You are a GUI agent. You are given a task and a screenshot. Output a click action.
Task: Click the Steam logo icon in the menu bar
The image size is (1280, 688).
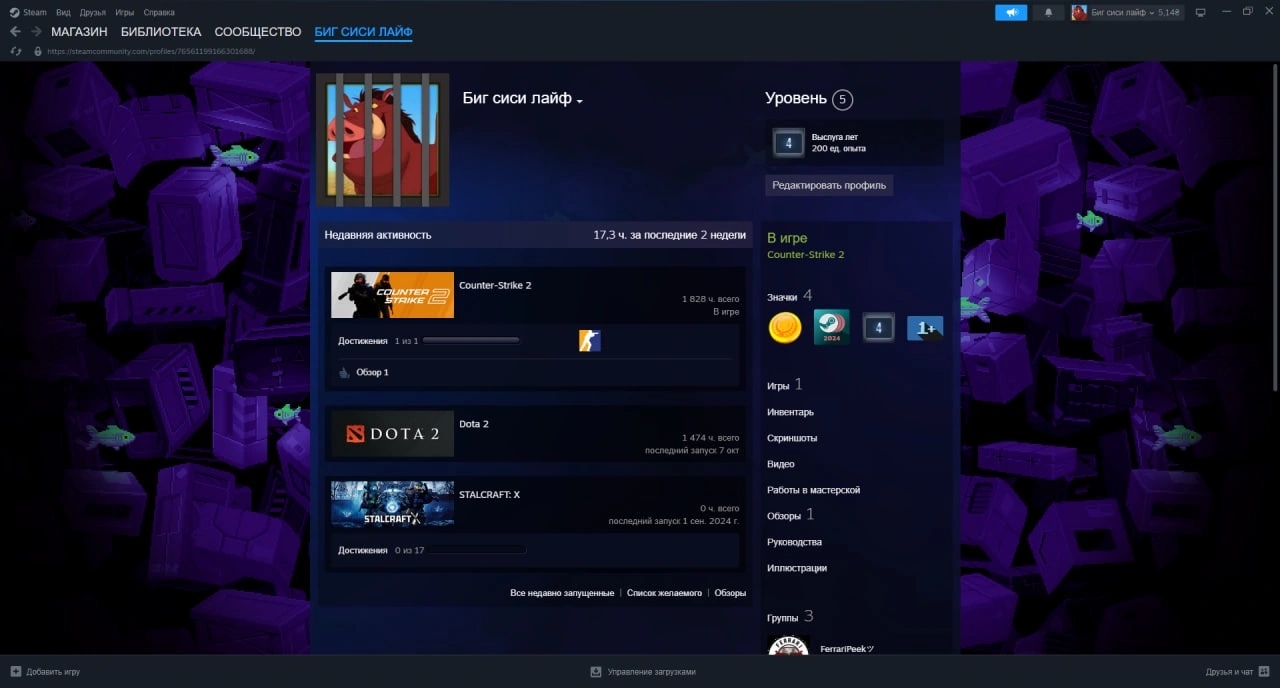point(14,12)
